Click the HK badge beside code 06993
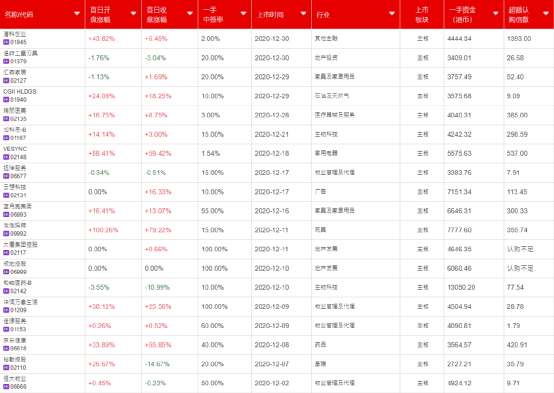The image size is (554, 393). 6,215
